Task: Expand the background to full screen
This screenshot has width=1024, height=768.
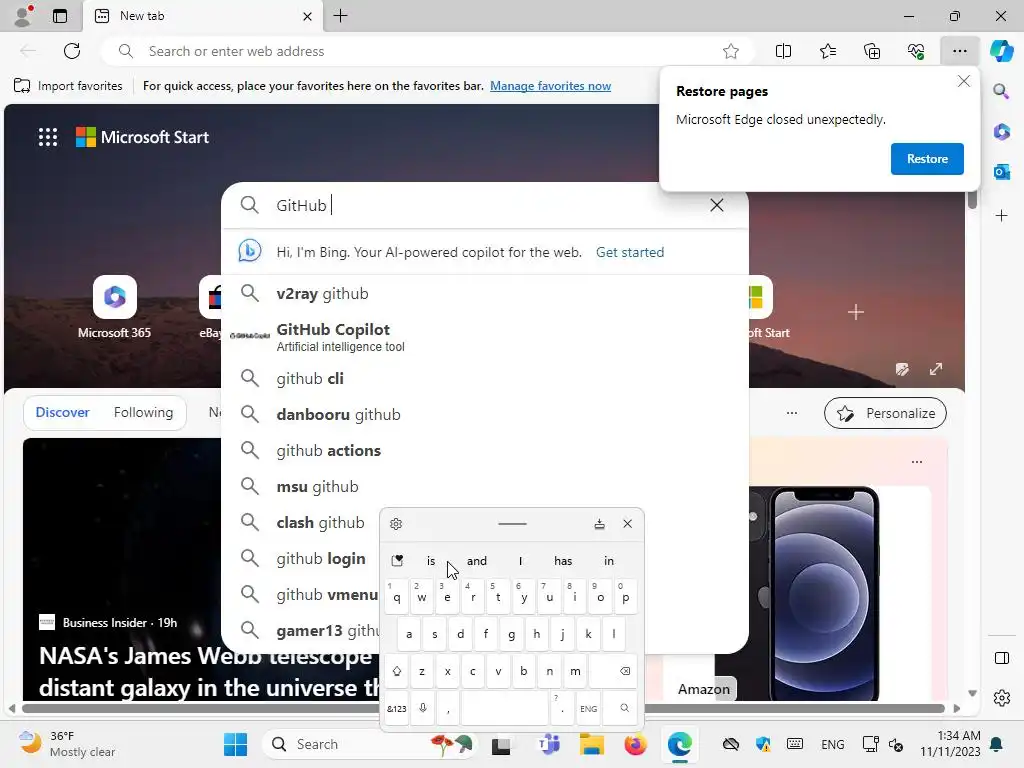Action: coord(936,369)
